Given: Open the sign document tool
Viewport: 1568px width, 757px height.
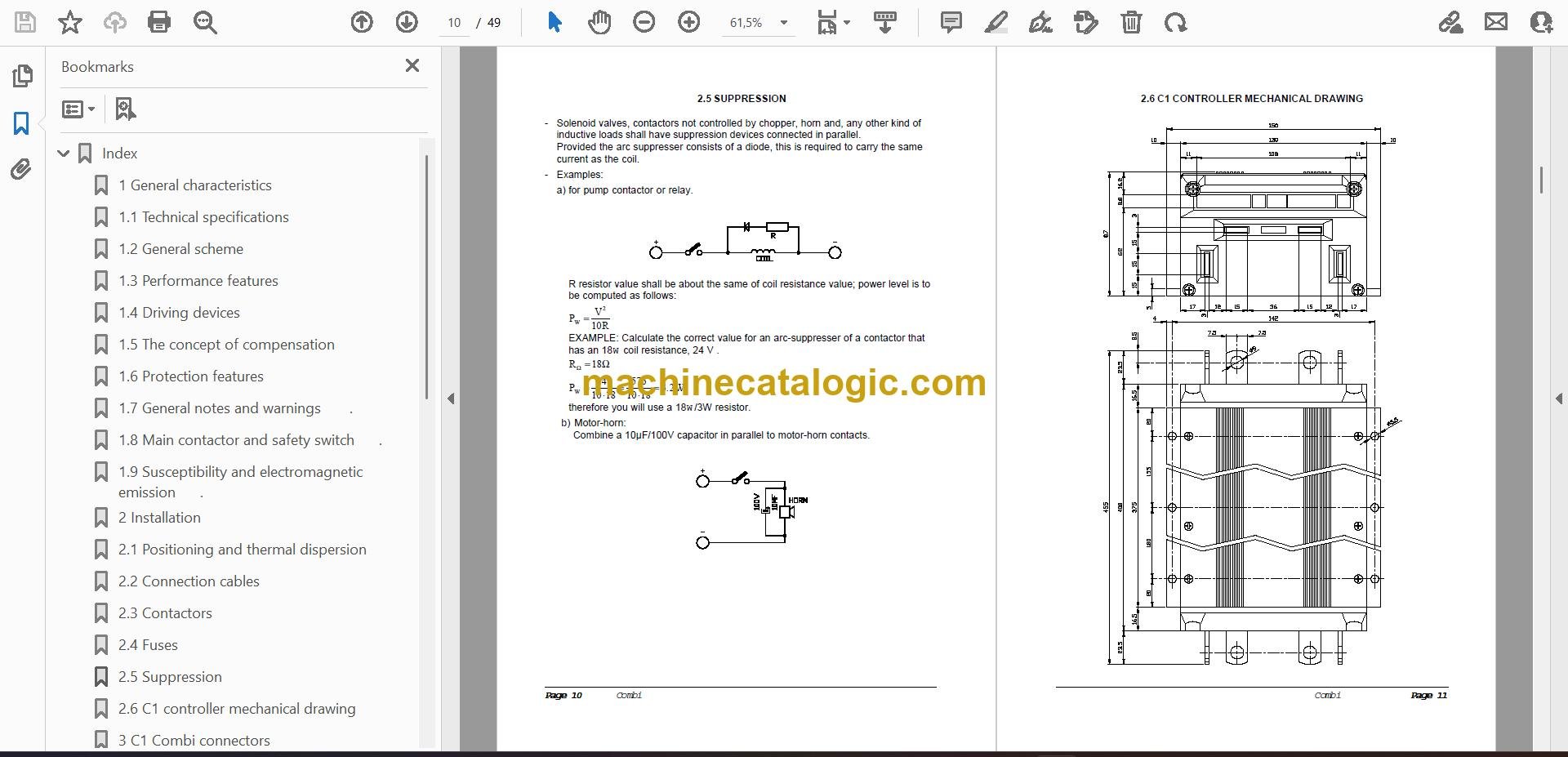Looking at the screenshot, I should (x=1040, y=22).
